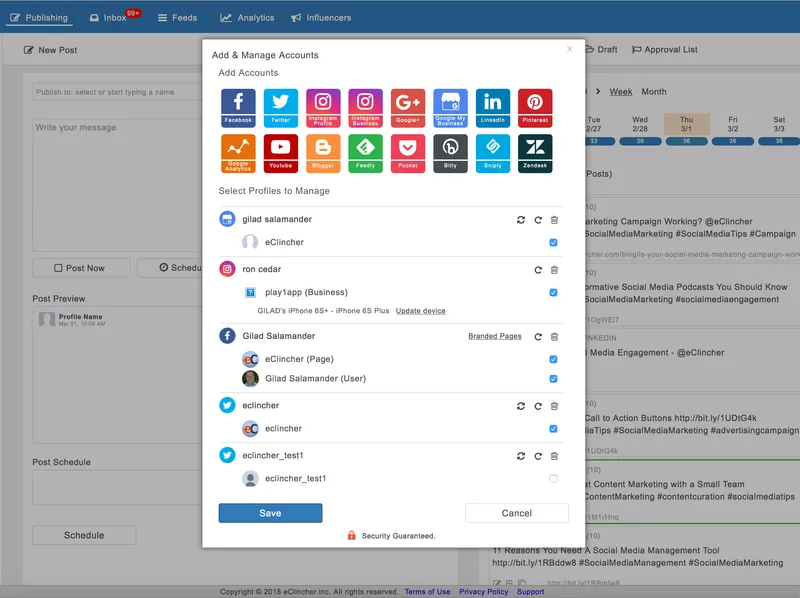This screenshot has height=598, width=800.
Task: Open the Analytics tab
Action: [247, 18]
